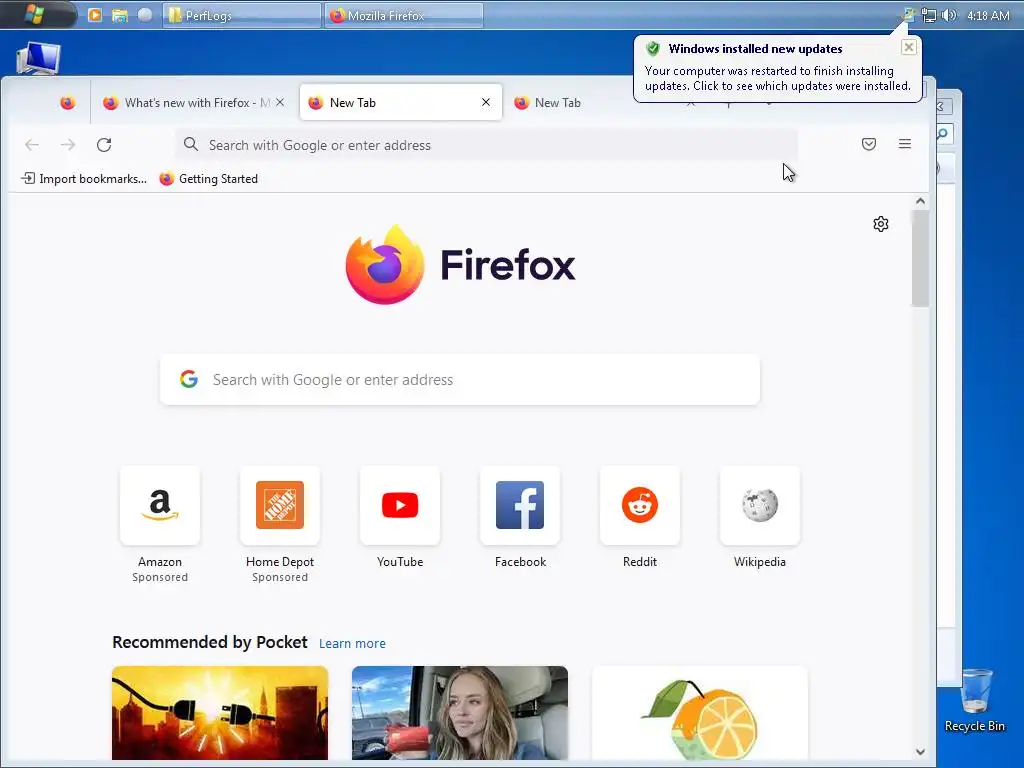The height and width of the screenshot is (768, 1024).
Task: Open the Windows Start button
Action: [x=34, y=14]
